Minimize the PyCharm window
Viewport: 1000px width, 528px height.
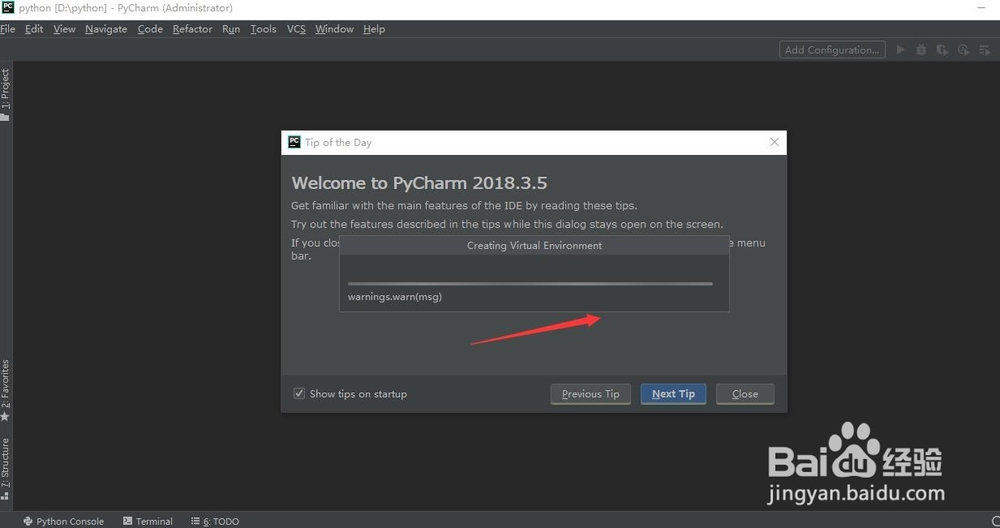[x=982, y=8]
